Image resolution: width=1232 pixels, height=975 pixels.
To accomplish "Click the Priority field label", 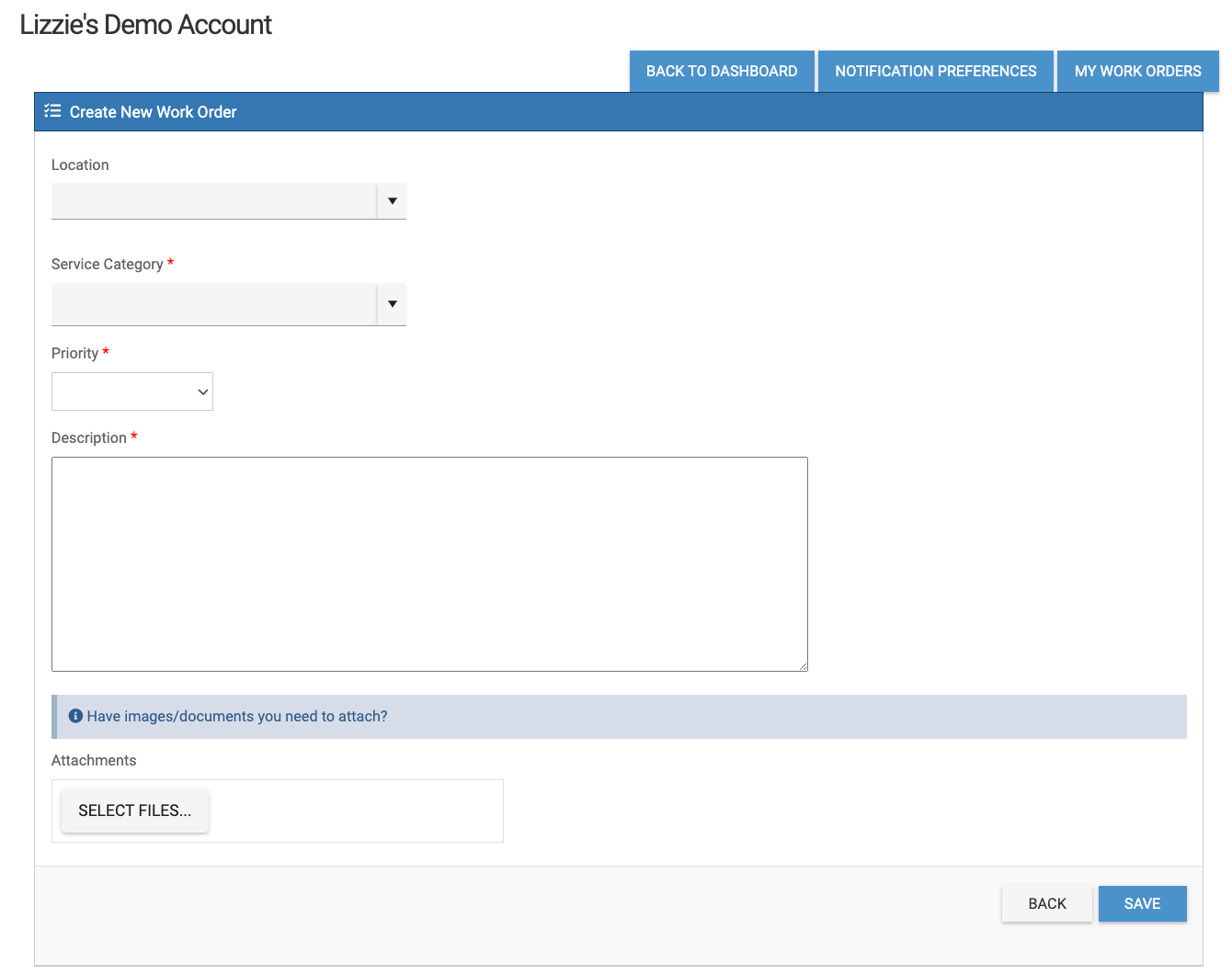I will pos(74,353).
